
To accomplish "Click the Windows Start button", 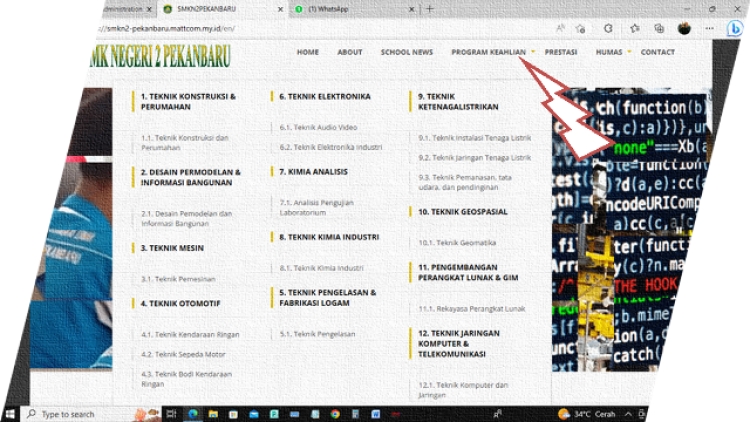I will (11, 413).
